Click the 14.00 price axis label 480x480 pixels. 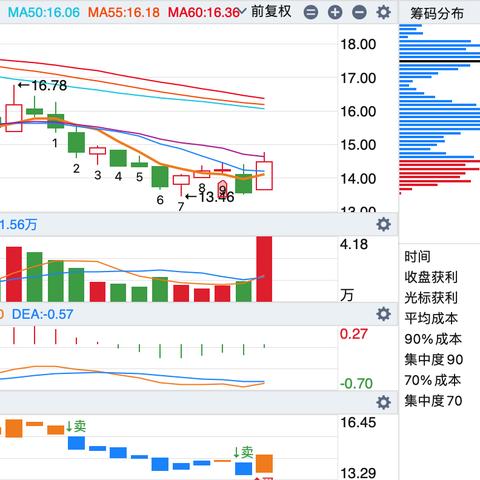coord(358,179)
